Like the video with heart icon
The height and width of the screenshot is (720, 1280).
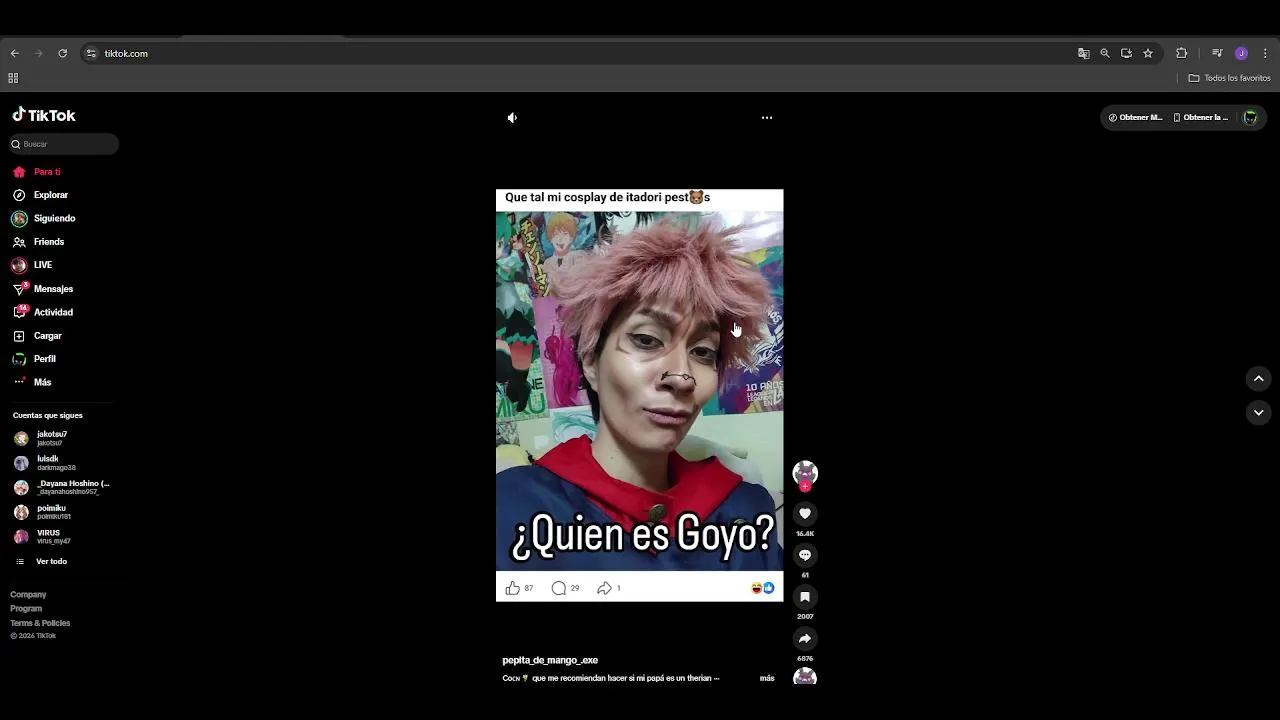tap(805, 514)
